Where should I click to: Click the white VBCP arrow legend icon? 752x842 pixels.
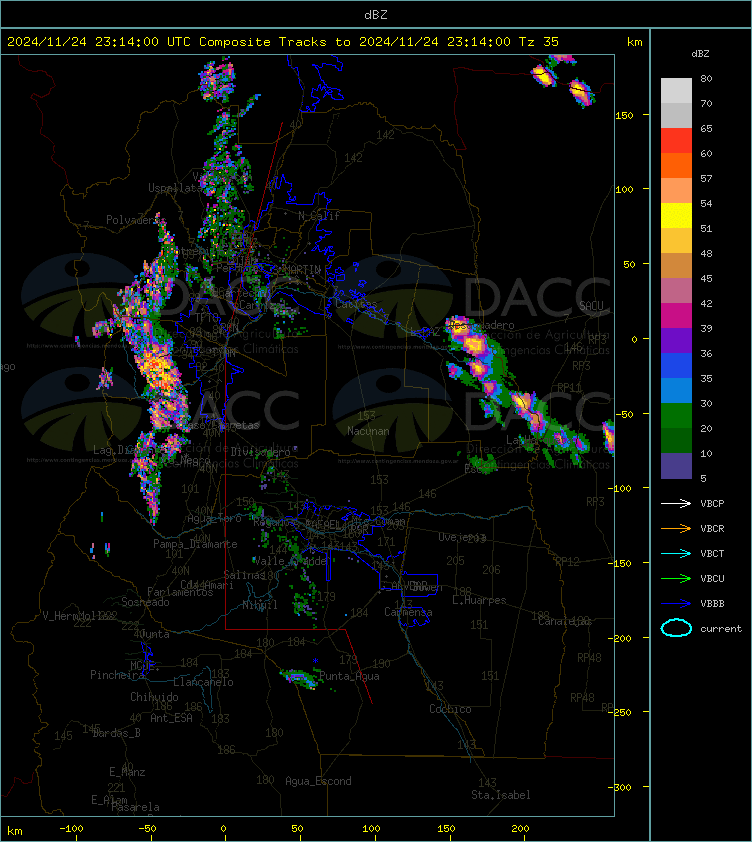pyautogui.click(x=676, y=503)
